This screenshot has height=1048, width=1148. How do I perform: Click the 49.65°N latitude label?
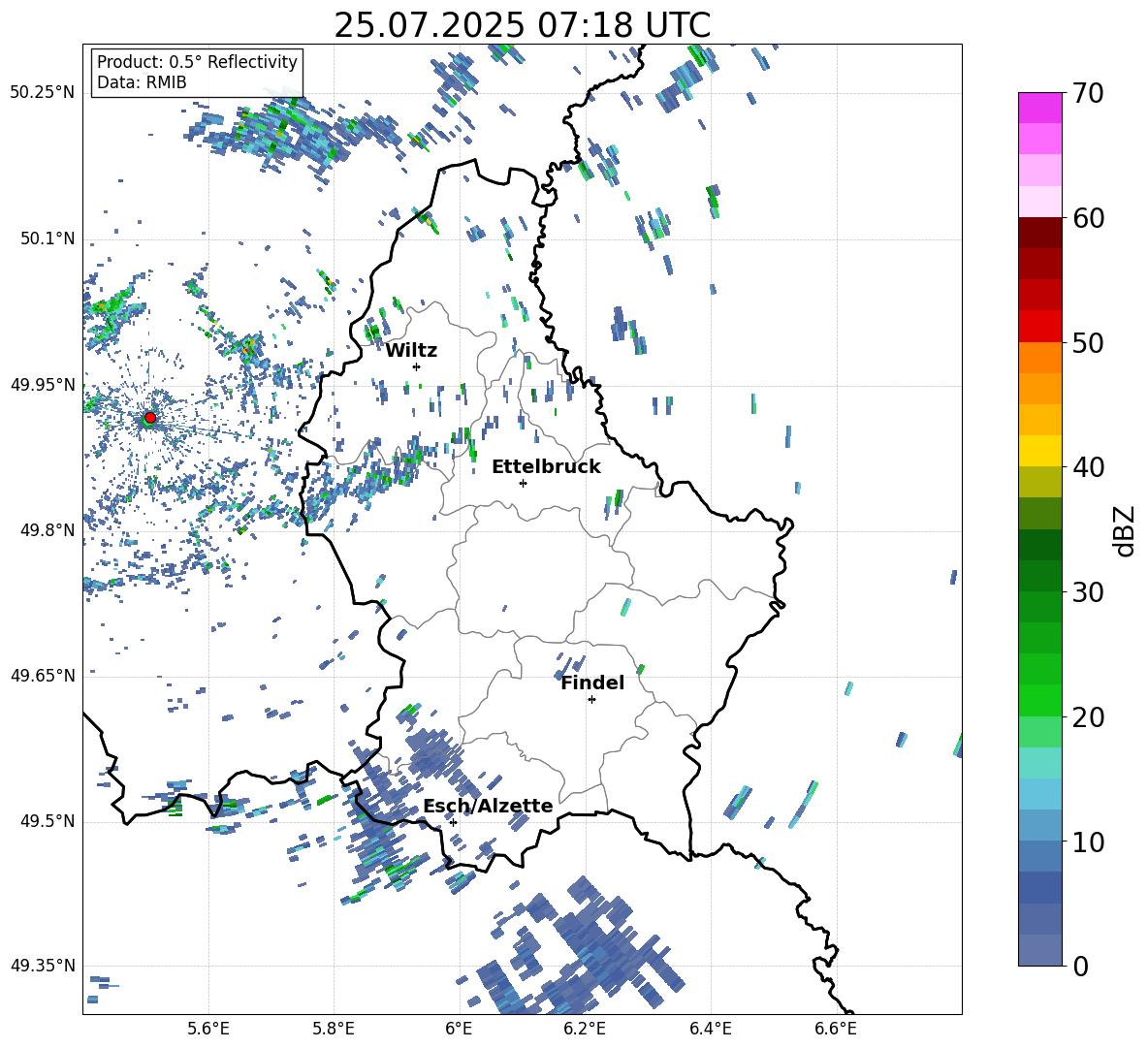pos(43,675)
